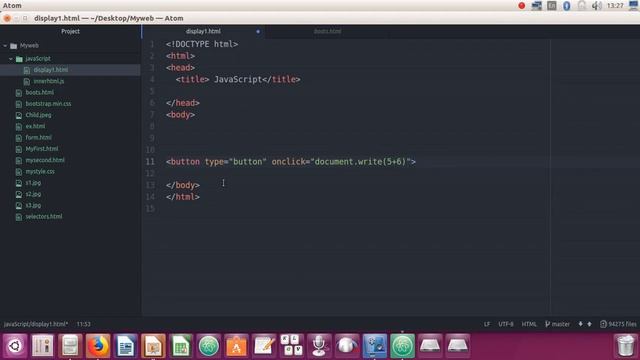Click the 13:27 clock

point(615,5)
